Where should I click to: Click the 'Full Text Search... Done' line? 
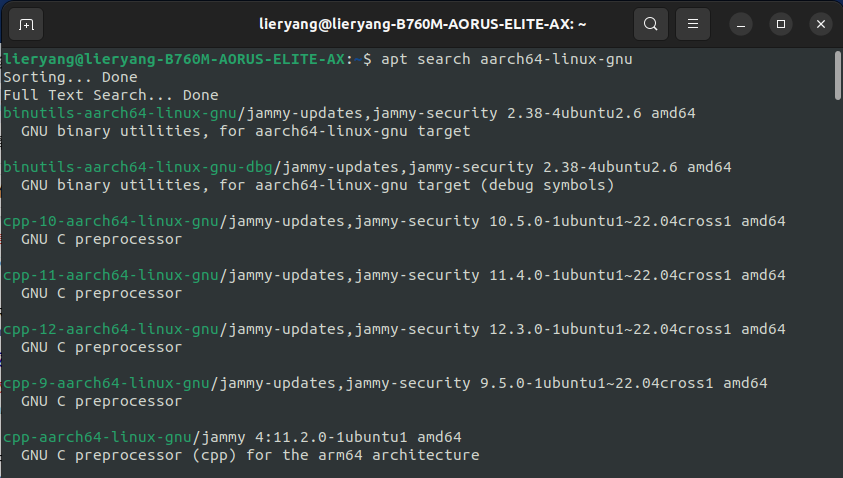111,95
